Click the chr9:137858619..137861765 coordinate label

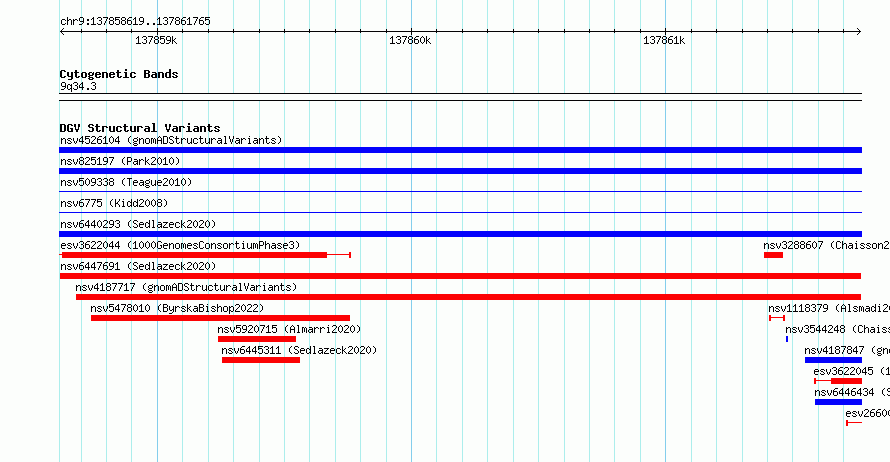coord(135,21)
